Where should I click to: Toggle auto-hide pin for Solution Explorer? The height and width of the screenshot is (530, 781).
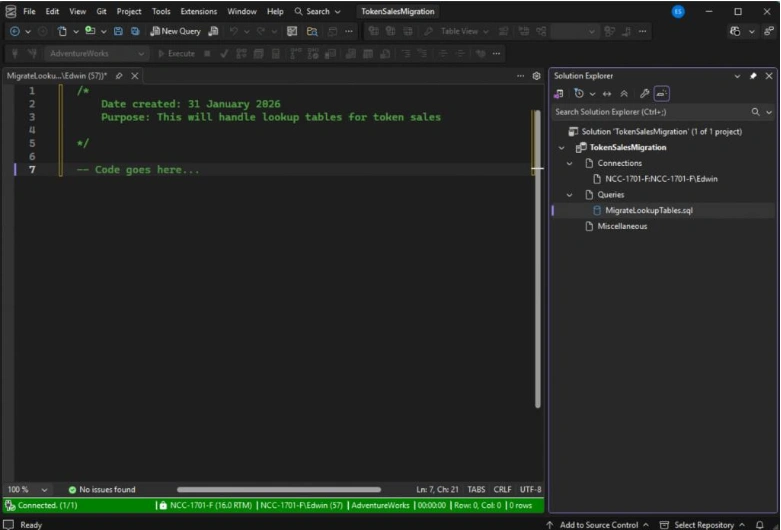pos(753,76)
